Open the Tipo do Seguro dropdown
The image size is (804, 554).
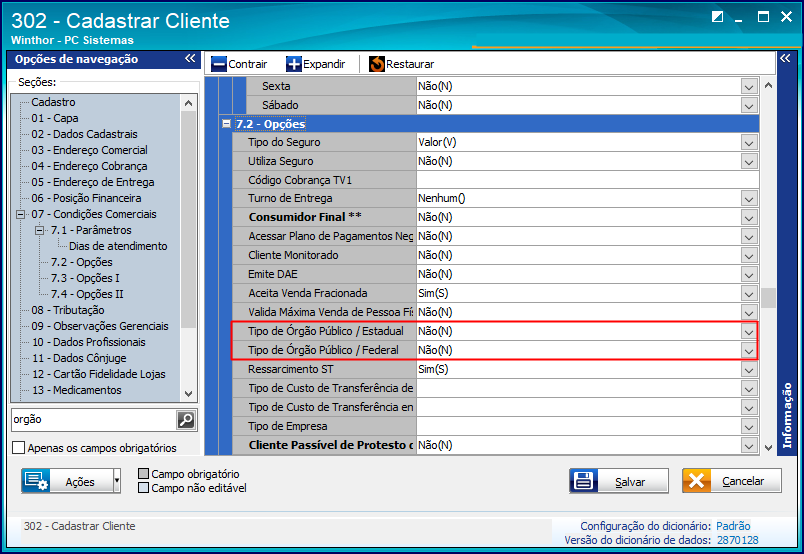point(749,143)
